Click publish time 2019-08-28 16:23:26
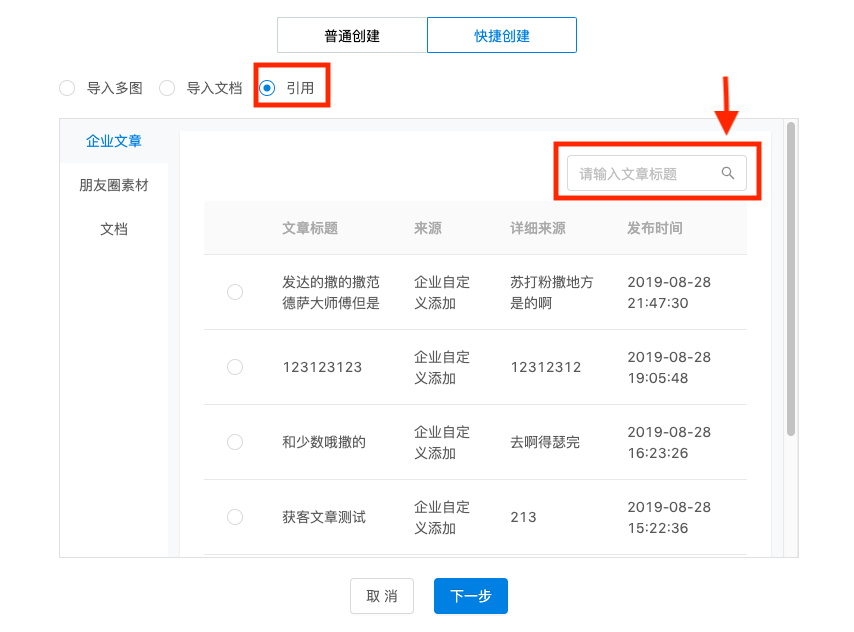This screenshot has height=632, width=854. [x=669, y=442]
